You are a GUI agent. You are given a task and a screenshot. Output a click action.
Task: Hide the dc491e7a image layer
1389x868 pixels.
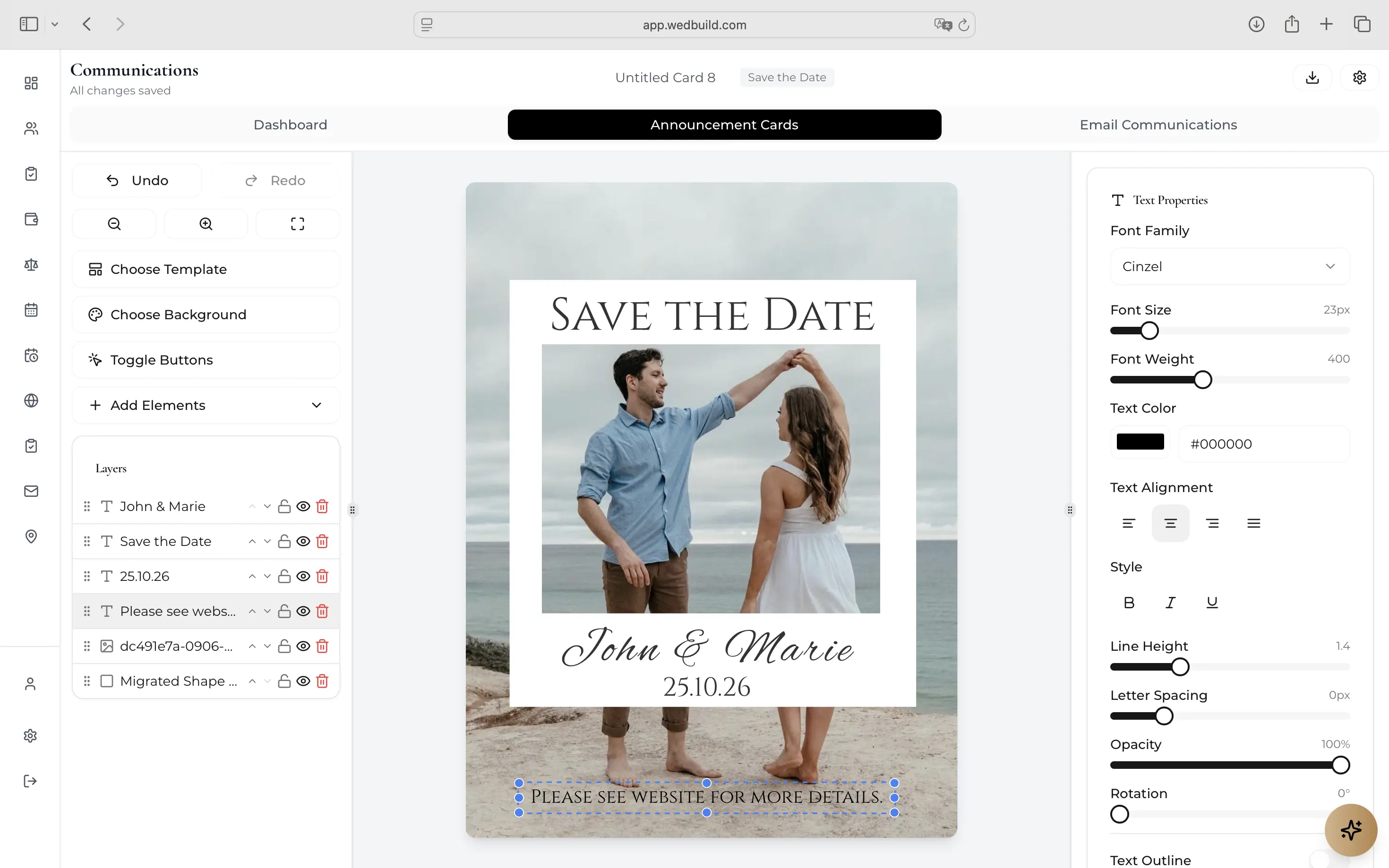[x=303, y=647]
